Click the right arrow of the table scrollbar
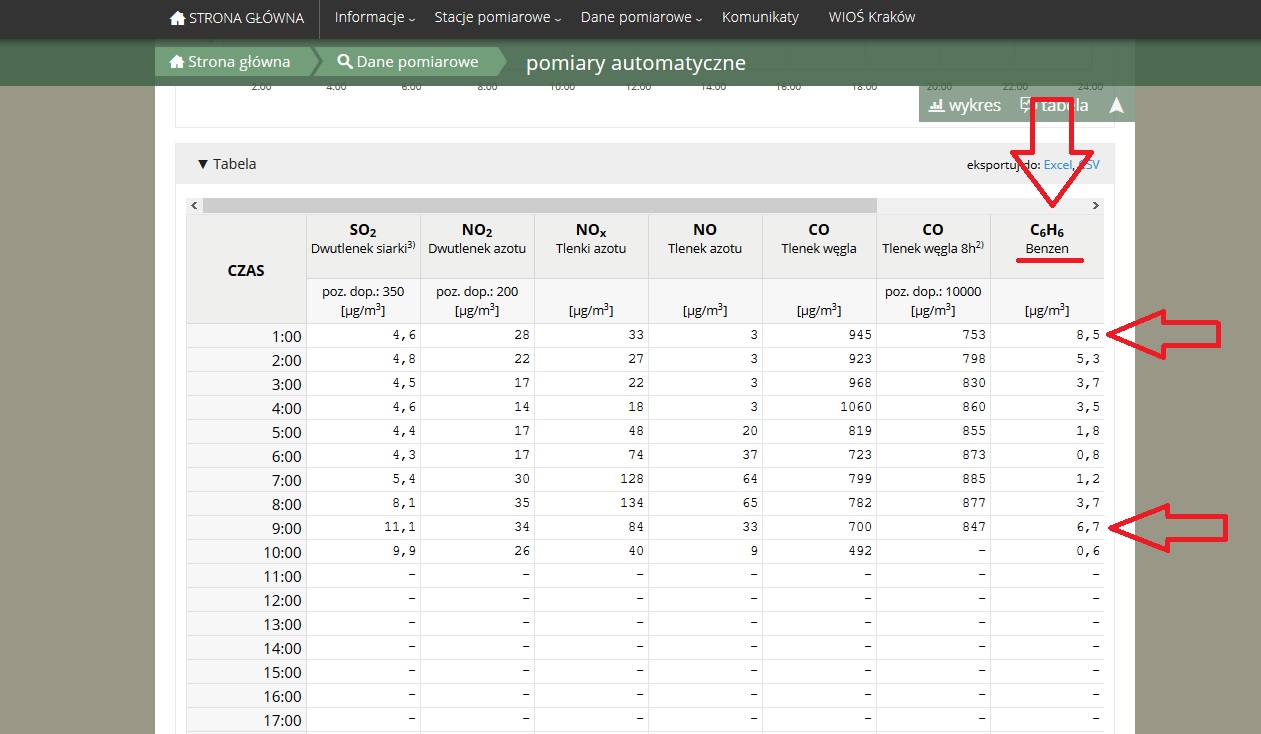 click(1096, 205)
